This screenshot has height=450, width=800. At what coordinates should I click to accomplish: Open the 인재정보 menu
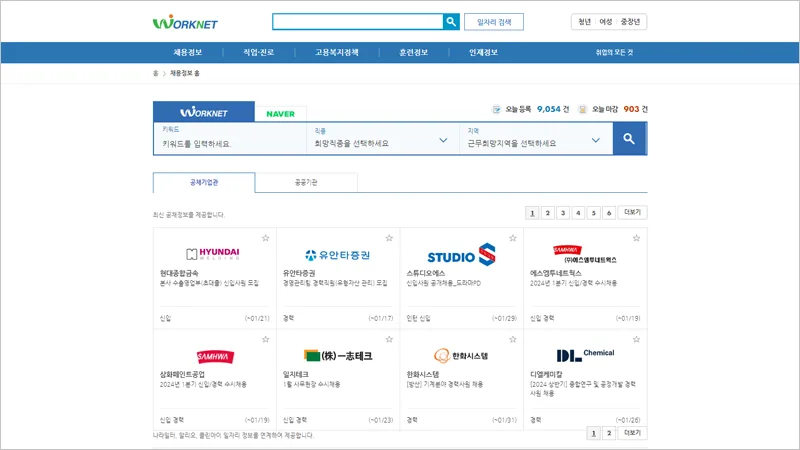click(x=483, y=53)
